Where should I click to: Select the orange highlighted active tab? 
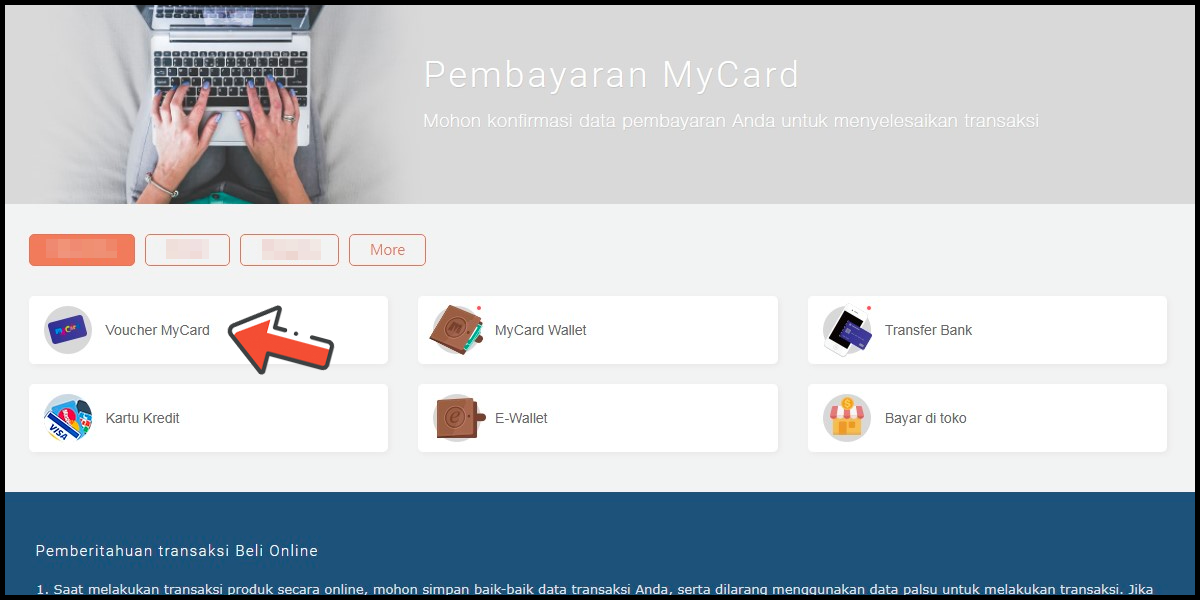click(82, 250)
